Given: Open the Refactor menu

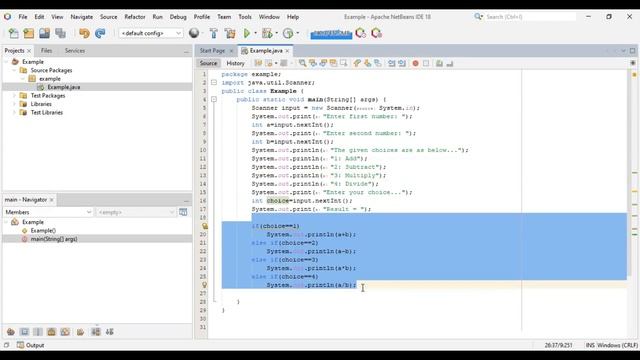Looking at the screenshot, I should 135,17.
